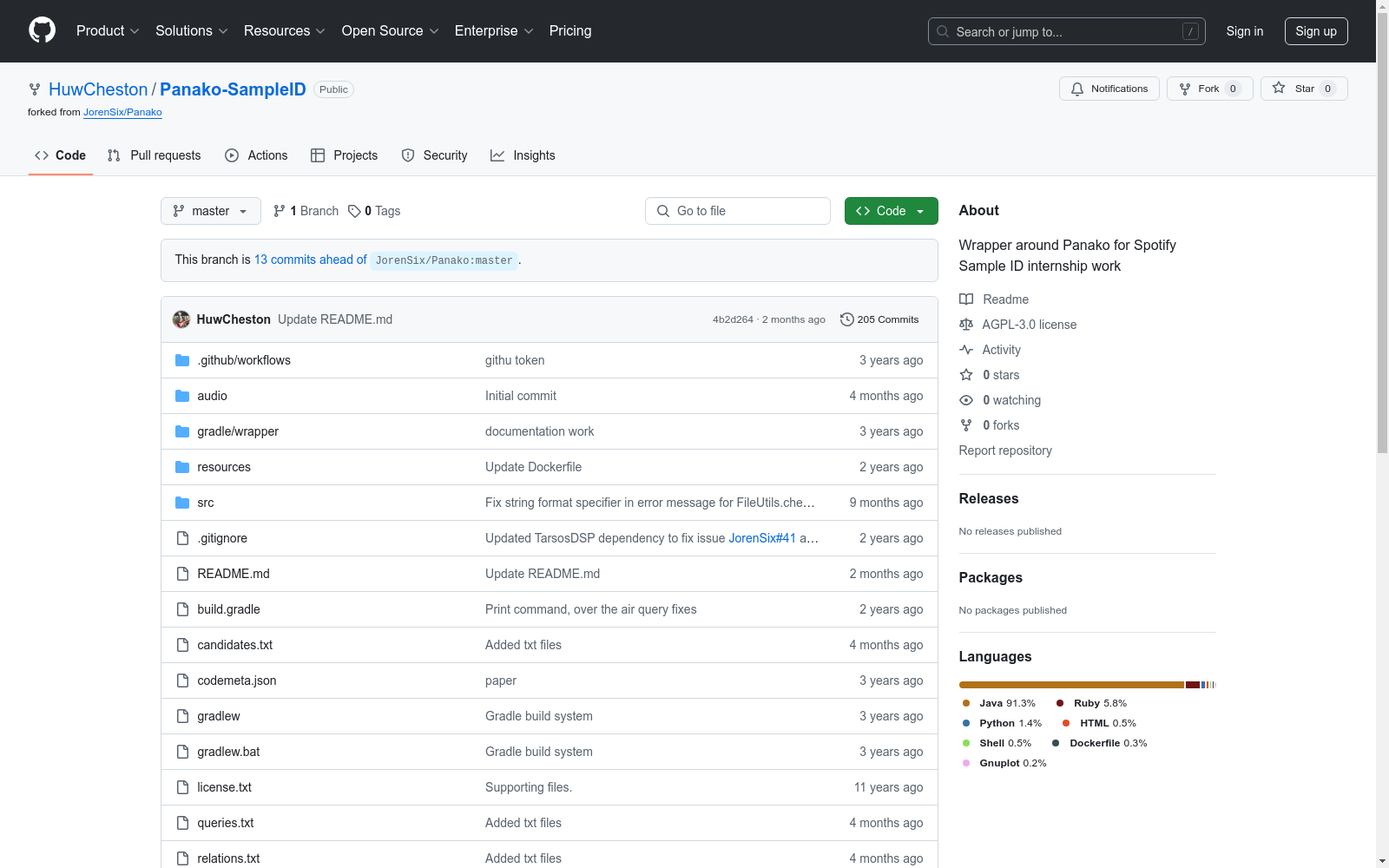Open the 1 Branch link
Image resolution: width=1389 pixels, height=868 pixels.
[x=306, y=211]
